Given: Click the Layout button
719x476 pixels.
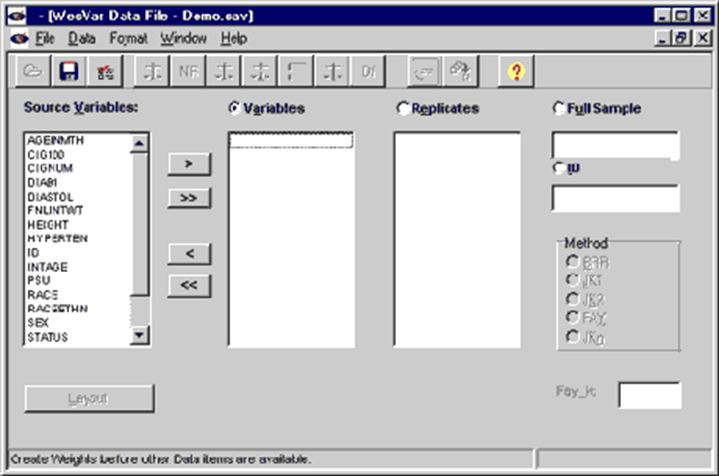Looking at the screenshot, I should (x=89, y=399).
